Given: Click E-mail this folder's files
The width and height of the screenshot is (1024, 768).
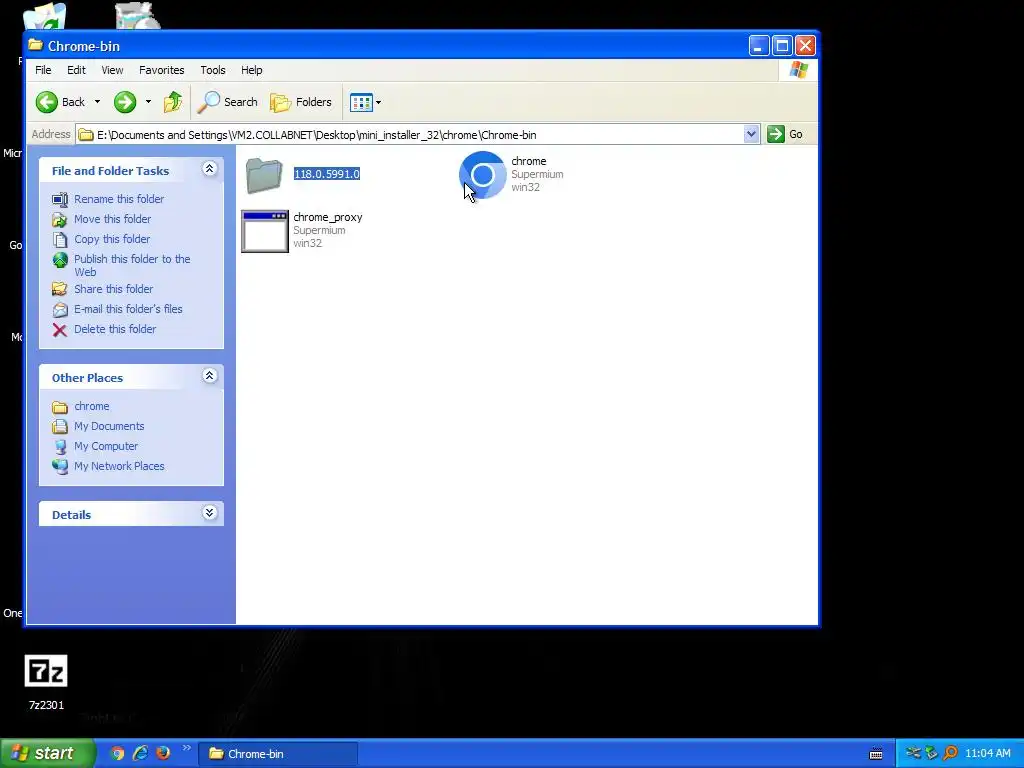Looking at the screenshot, I should pos(128,309).
